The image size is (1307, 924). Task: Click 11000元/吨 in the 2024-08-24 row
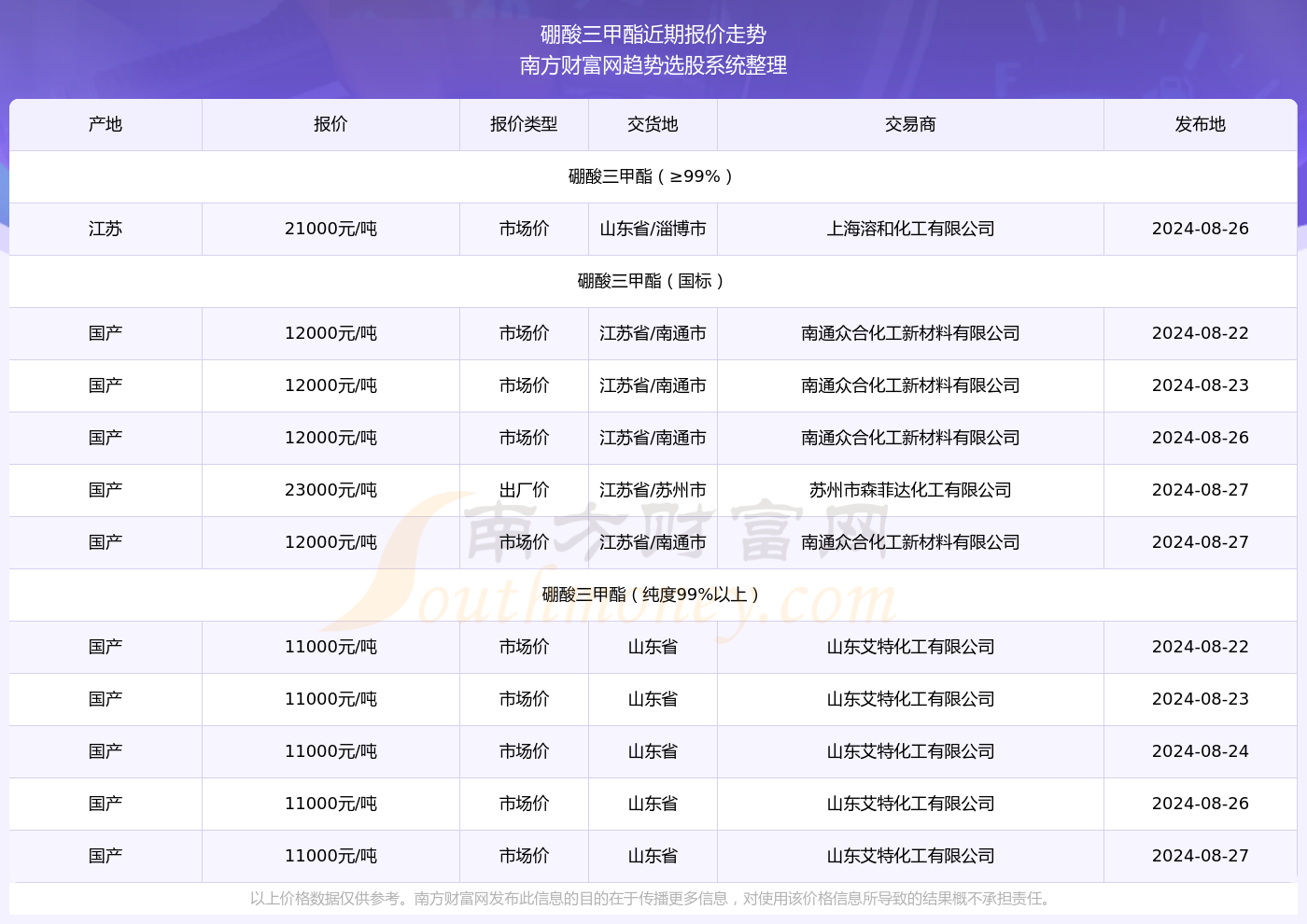pyautogui.click(x=330, y=751)
